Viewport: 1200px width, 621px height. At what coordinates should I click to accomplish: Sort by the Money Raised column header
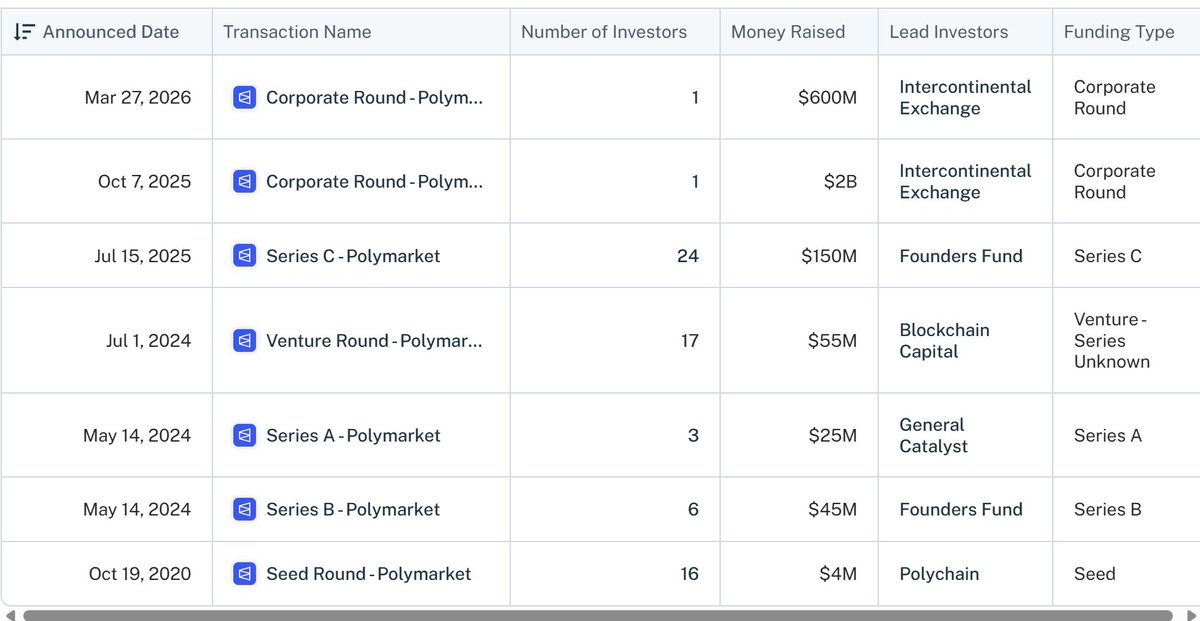click(x=788, y=32)
